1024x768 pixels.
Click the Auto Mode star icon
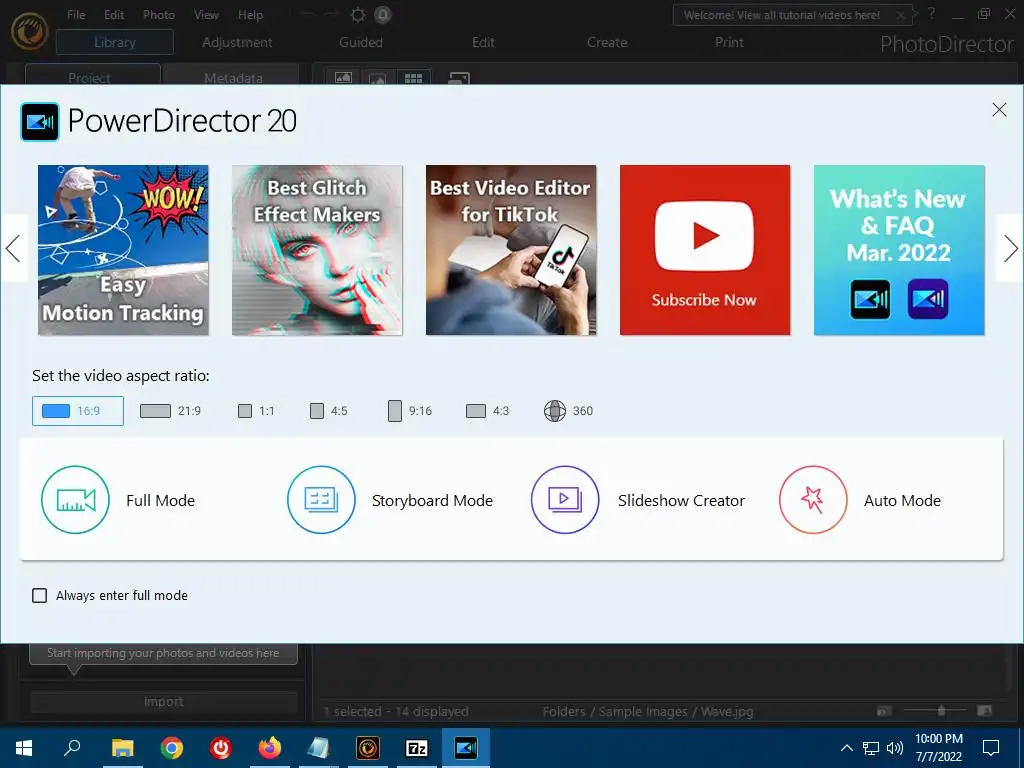pyautogui.click(x=813, y=500)
